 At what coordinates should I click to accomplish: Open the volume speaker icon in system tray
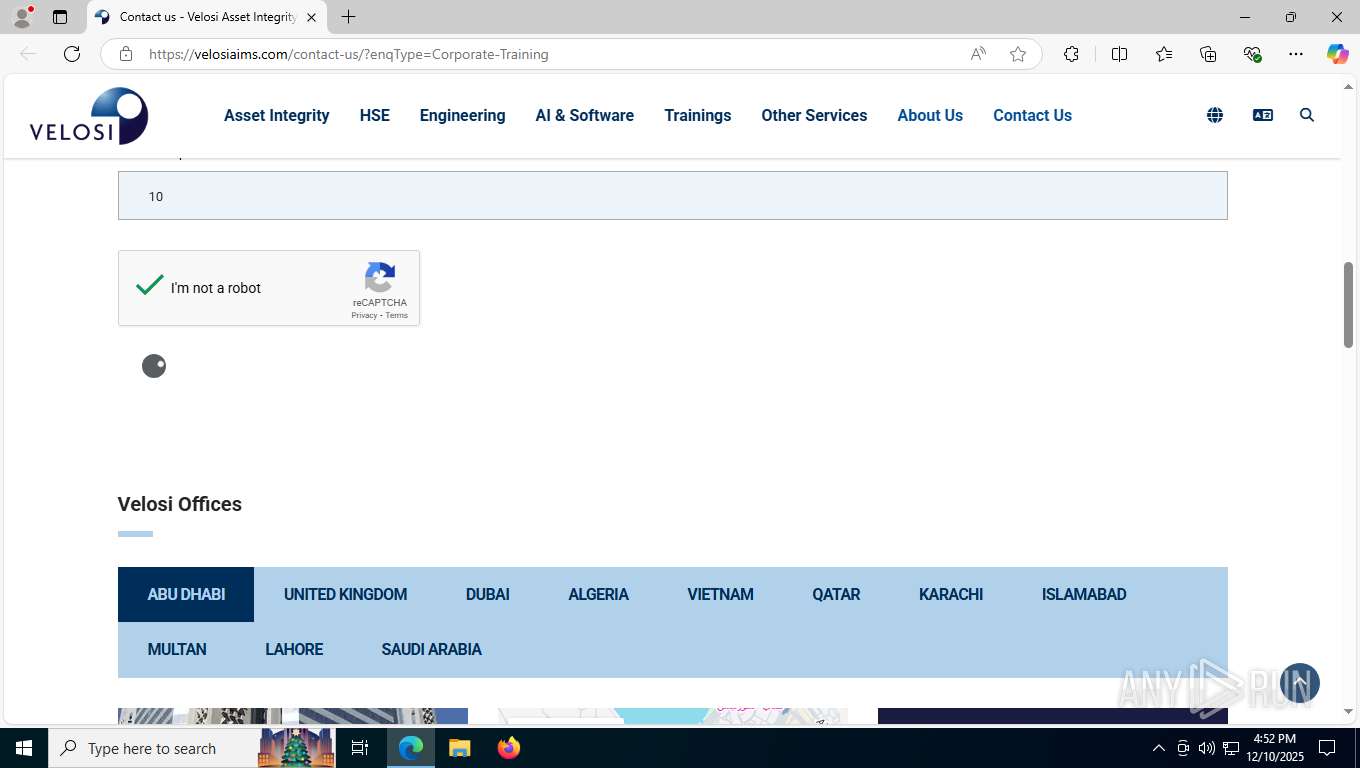(x=1206, y=748)
